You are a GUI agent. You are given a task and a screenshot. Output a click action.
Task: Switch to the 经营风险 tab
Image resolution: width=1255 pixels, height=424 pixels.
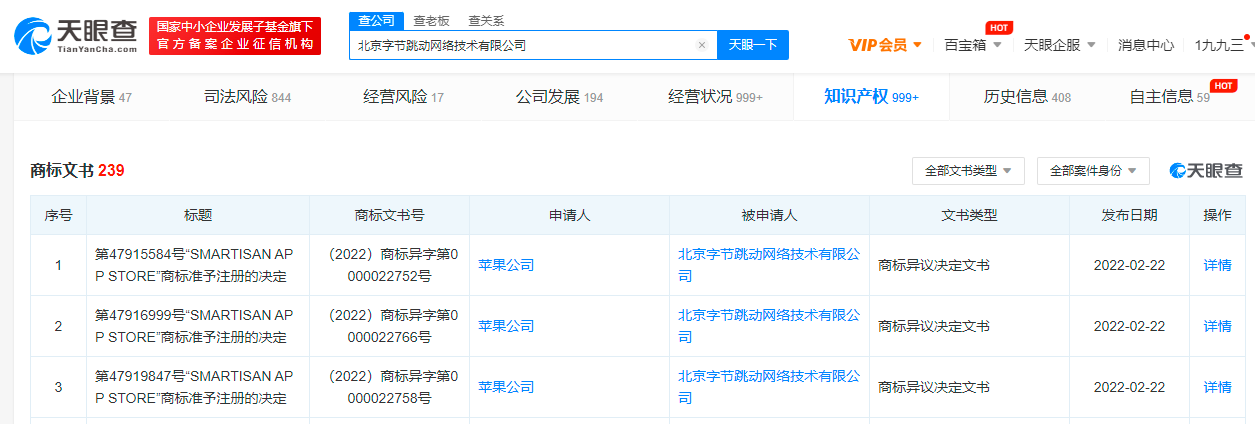pos(403,97)
